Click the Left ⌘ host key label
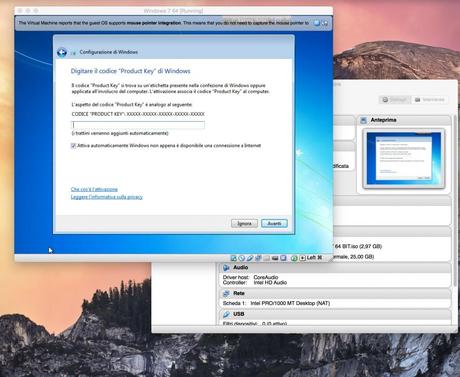 (314, 258)
